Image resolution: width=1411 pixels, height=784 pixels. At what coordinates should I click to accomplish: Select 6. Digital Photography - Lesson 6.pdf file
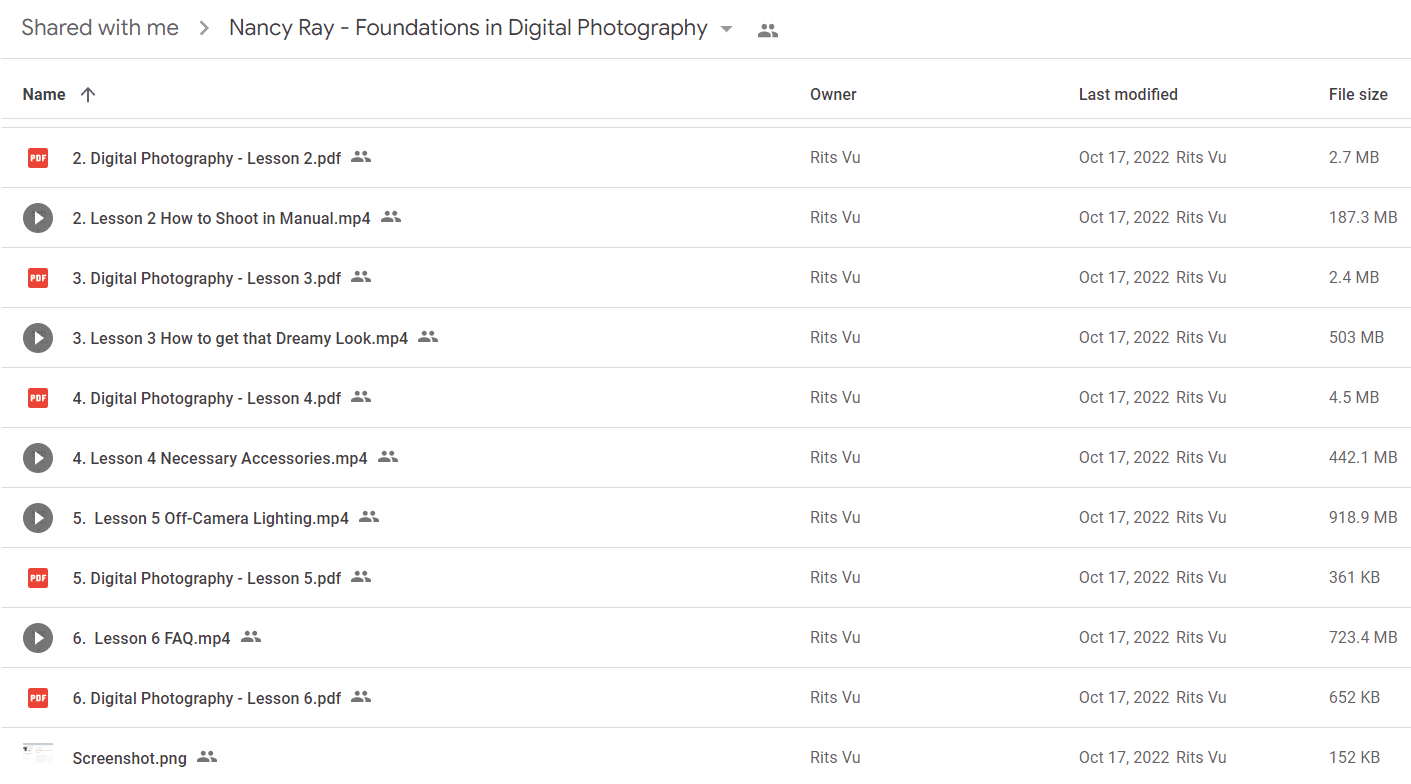[x=206, y=698]
